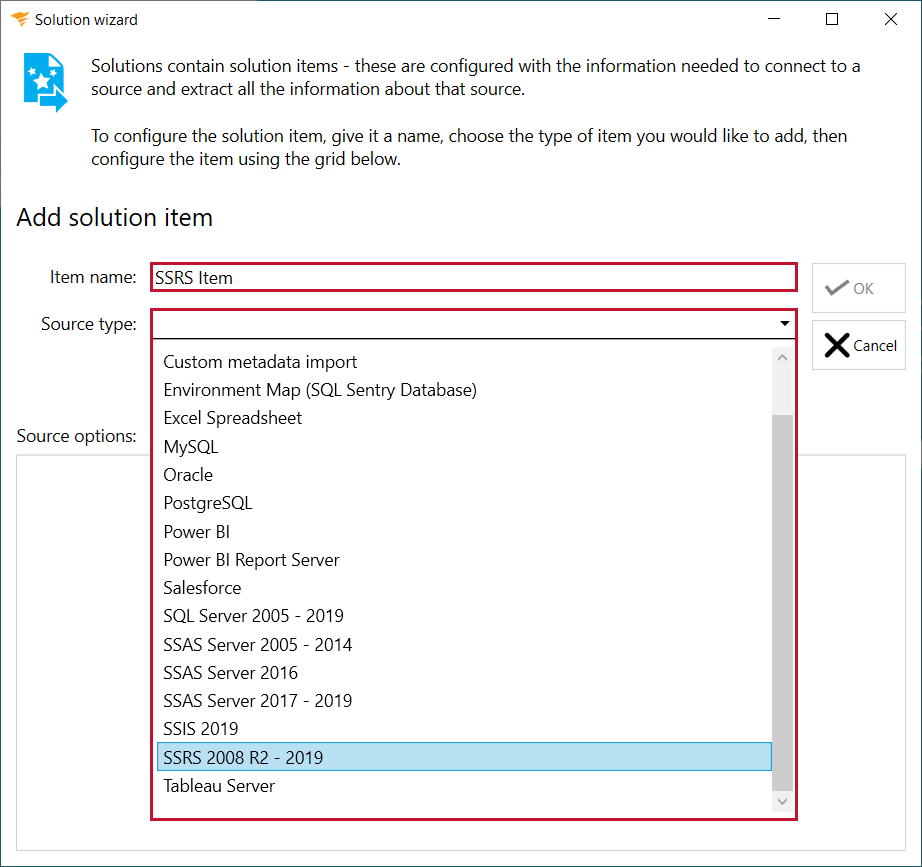This screenshot has height=867, width=922.
Task: Click the OK button
Action: pyautogui.click(x=858, y=288)
